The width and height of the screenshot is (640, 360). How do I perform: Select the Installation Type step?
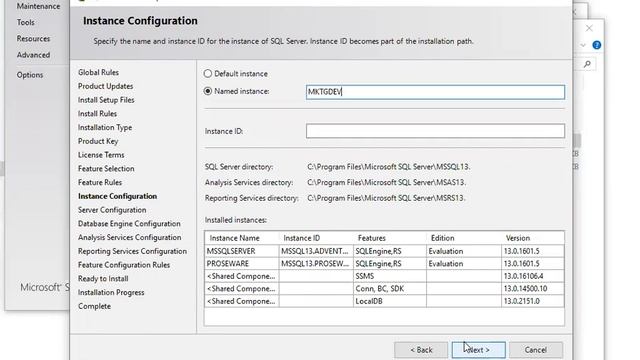tap(104, 127)
